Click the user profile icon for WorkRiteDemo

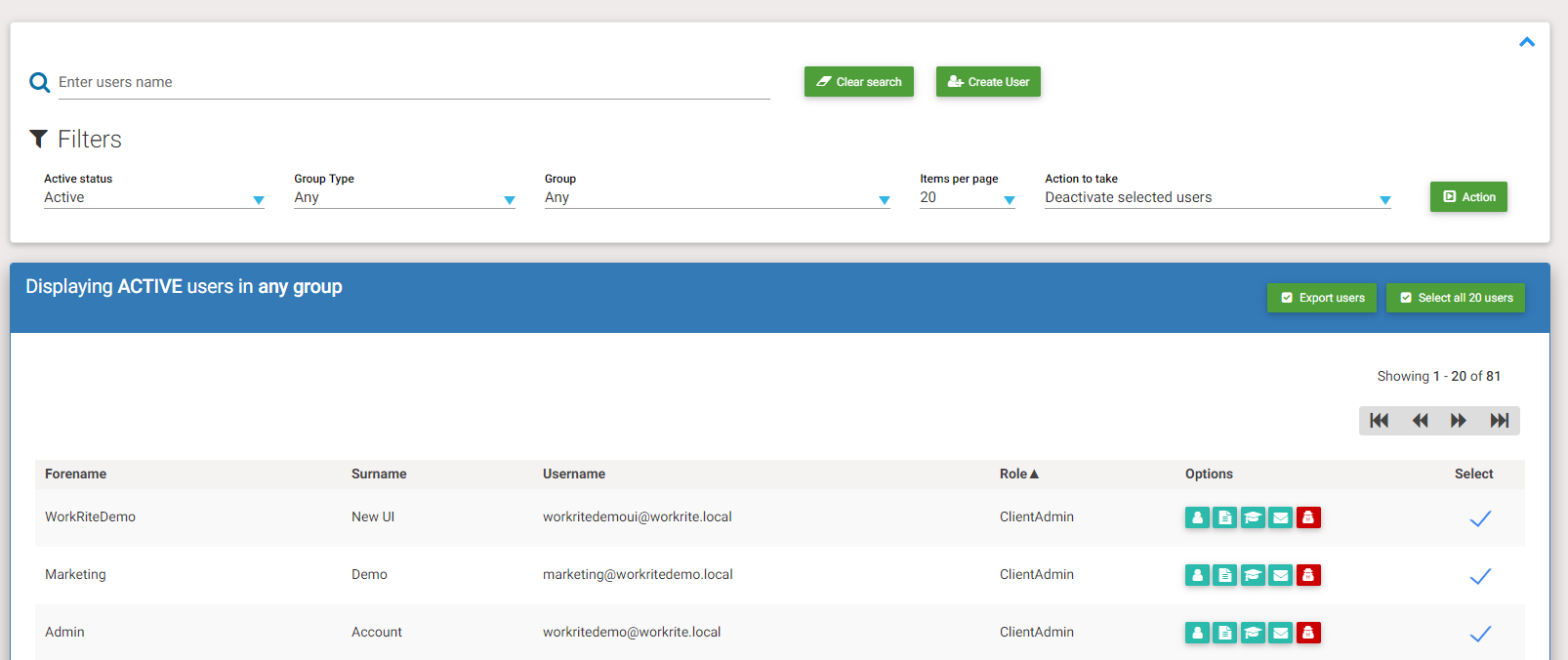coord(1197,517)
